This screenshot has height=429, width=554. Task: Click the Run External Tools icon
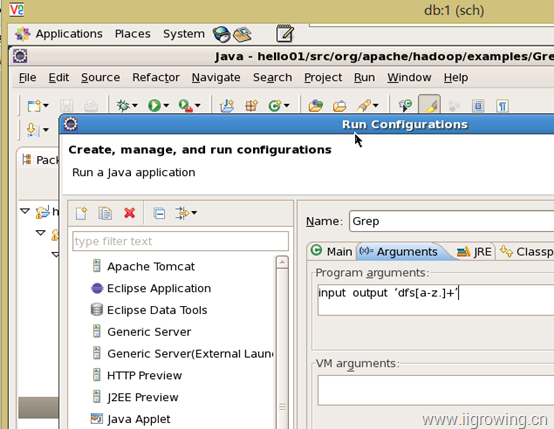185,105
